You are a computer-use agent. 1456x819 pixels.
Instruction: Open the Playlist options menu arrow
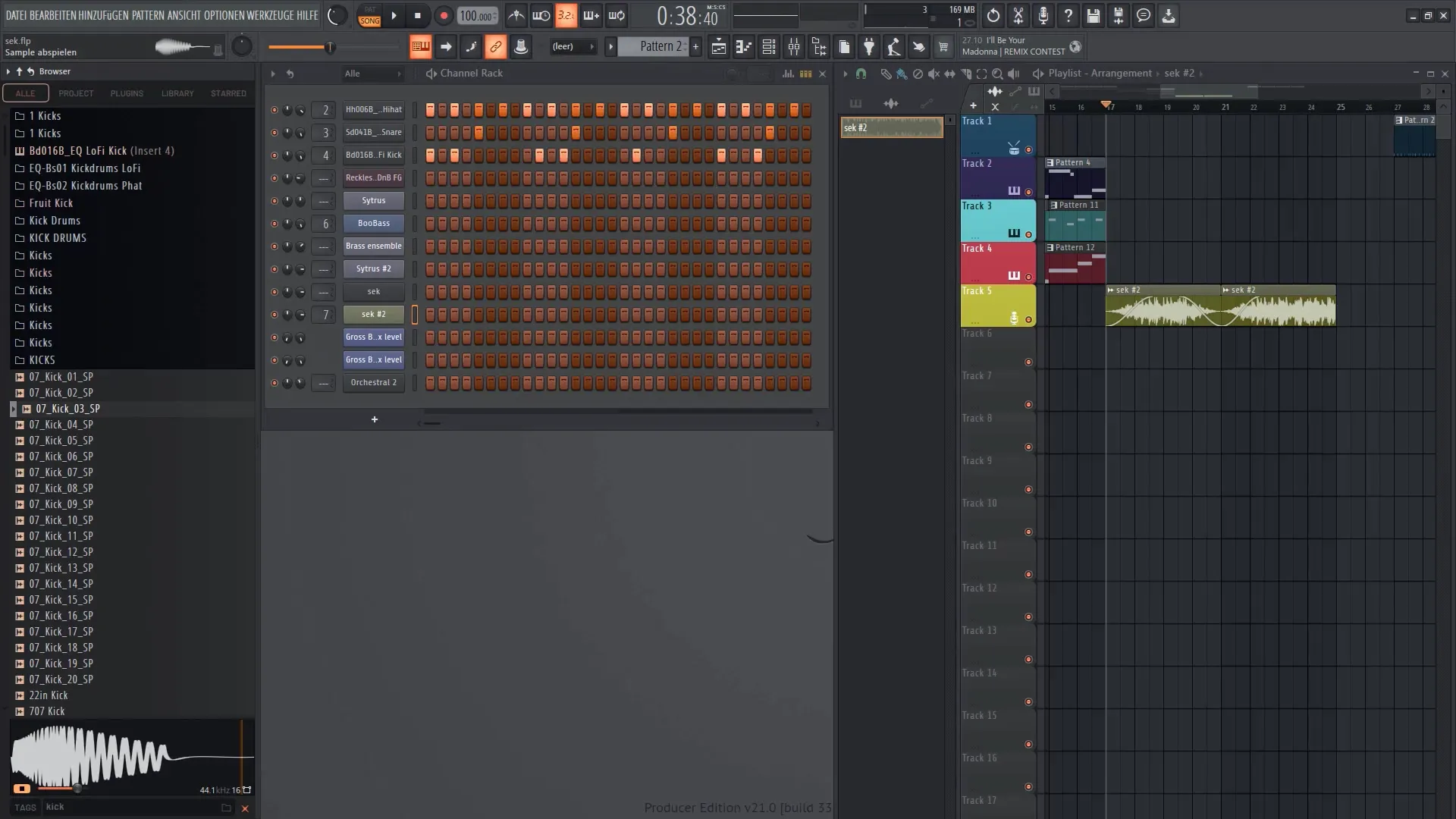coord(845,74)
